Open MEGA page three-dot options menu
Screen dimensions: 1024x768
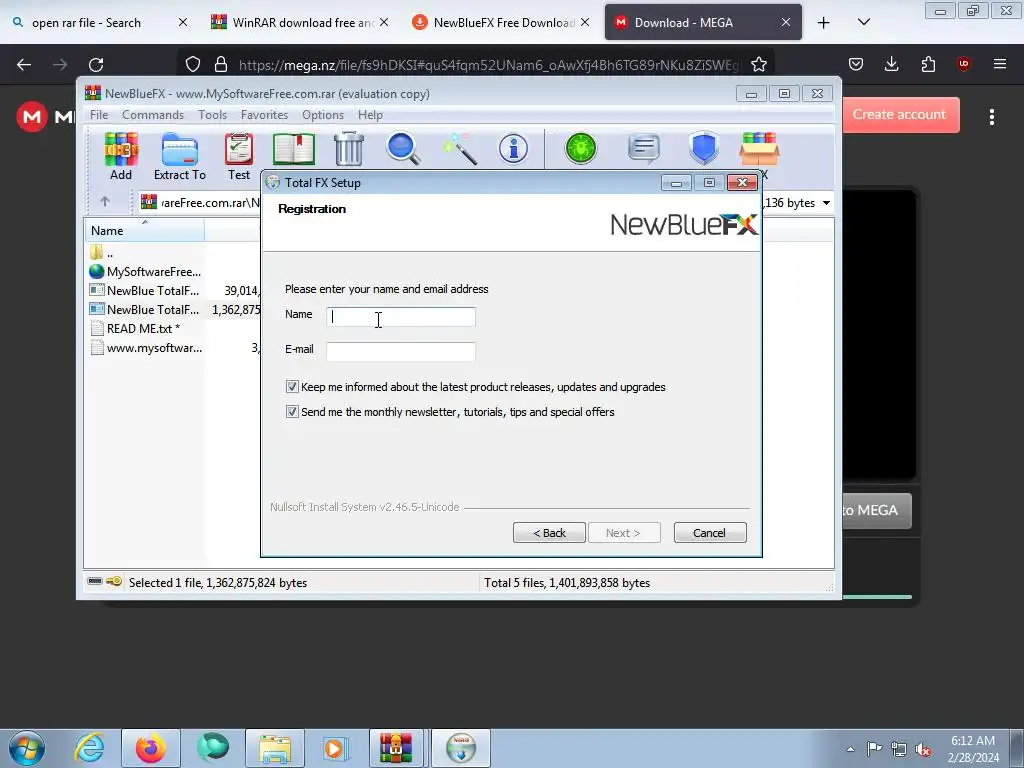pos(992,117)
